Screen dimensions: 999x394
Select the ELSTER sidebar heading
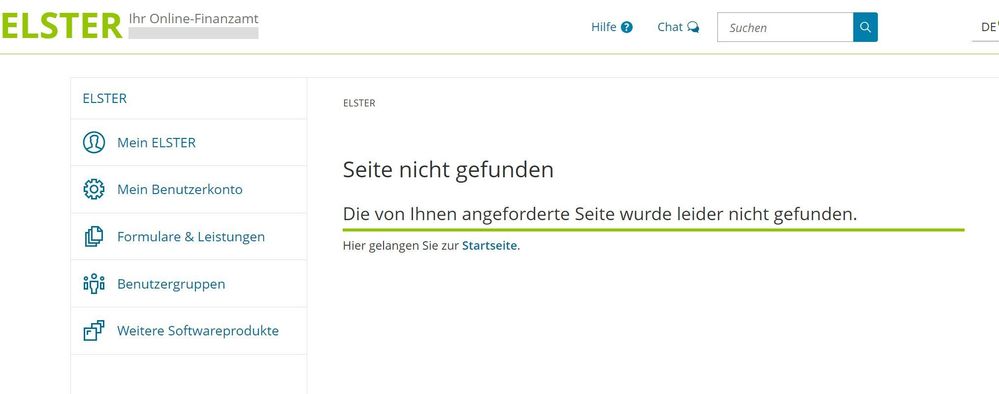coord(104,98)
